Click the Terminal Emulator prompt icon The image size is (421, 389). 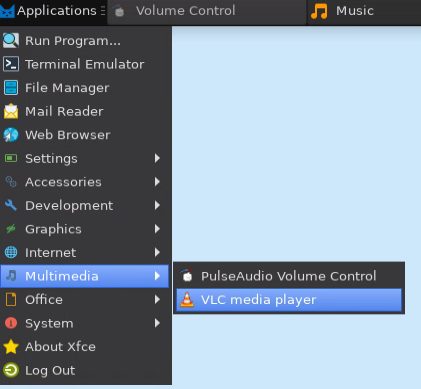click(x=11, y=64)
